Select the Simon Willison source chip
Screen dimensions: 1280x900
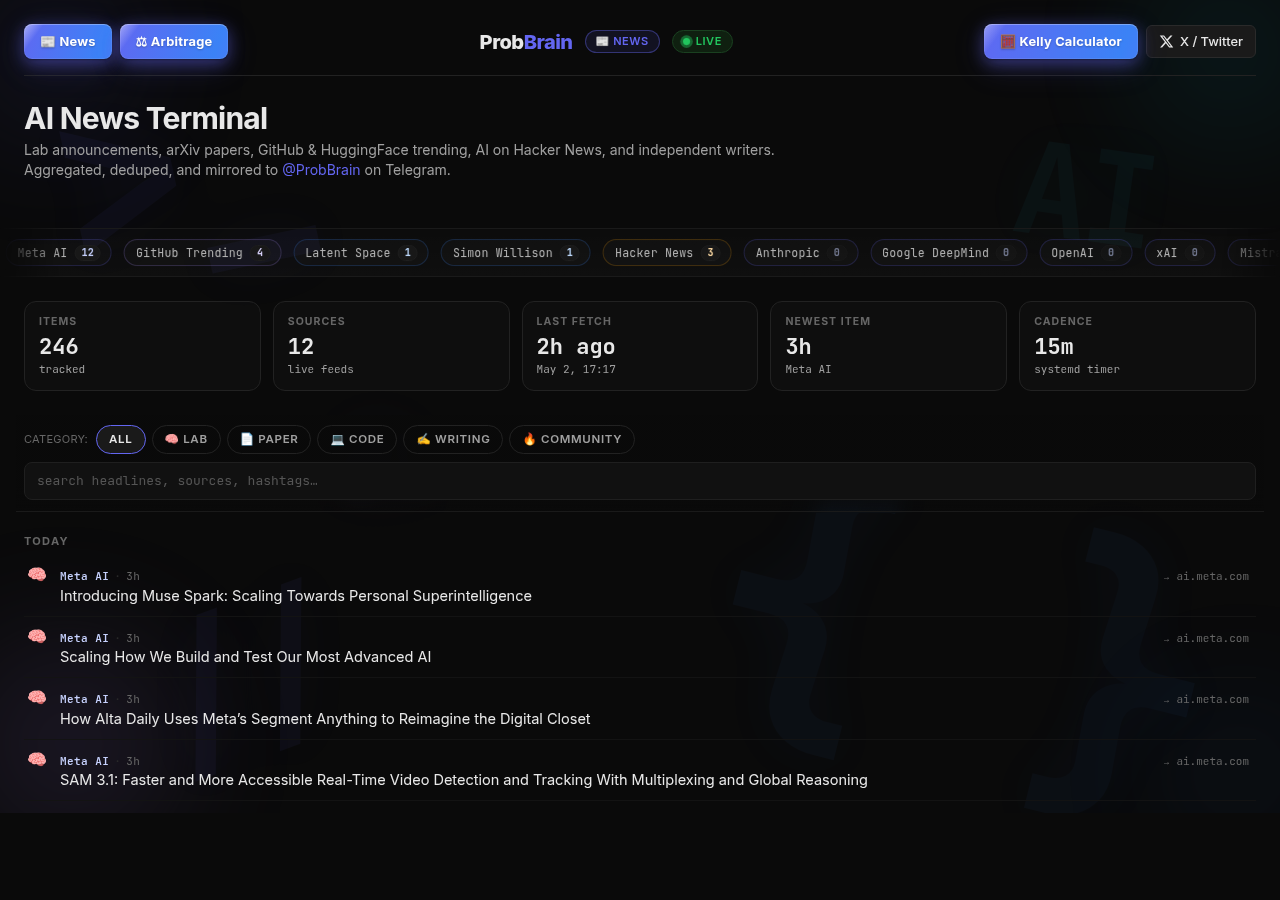click(515, 253)
